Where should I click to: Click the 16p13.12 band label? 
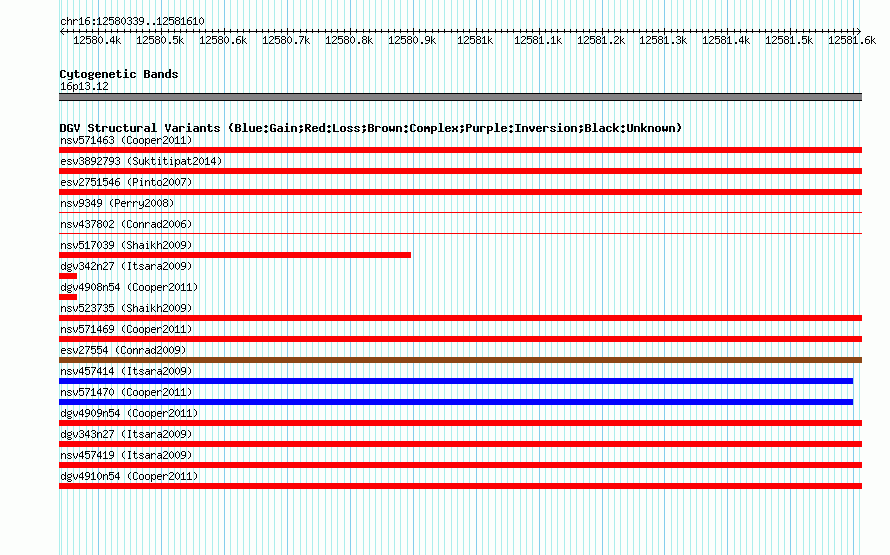[84, 86]
